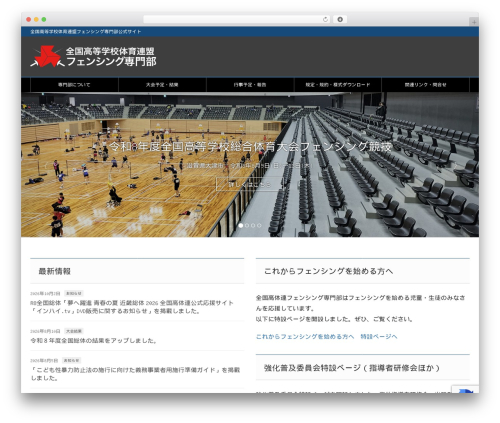This screenshot has width=500, height=423.
Task: Select the fourth slider pagination dot
Action: point(259,226)
